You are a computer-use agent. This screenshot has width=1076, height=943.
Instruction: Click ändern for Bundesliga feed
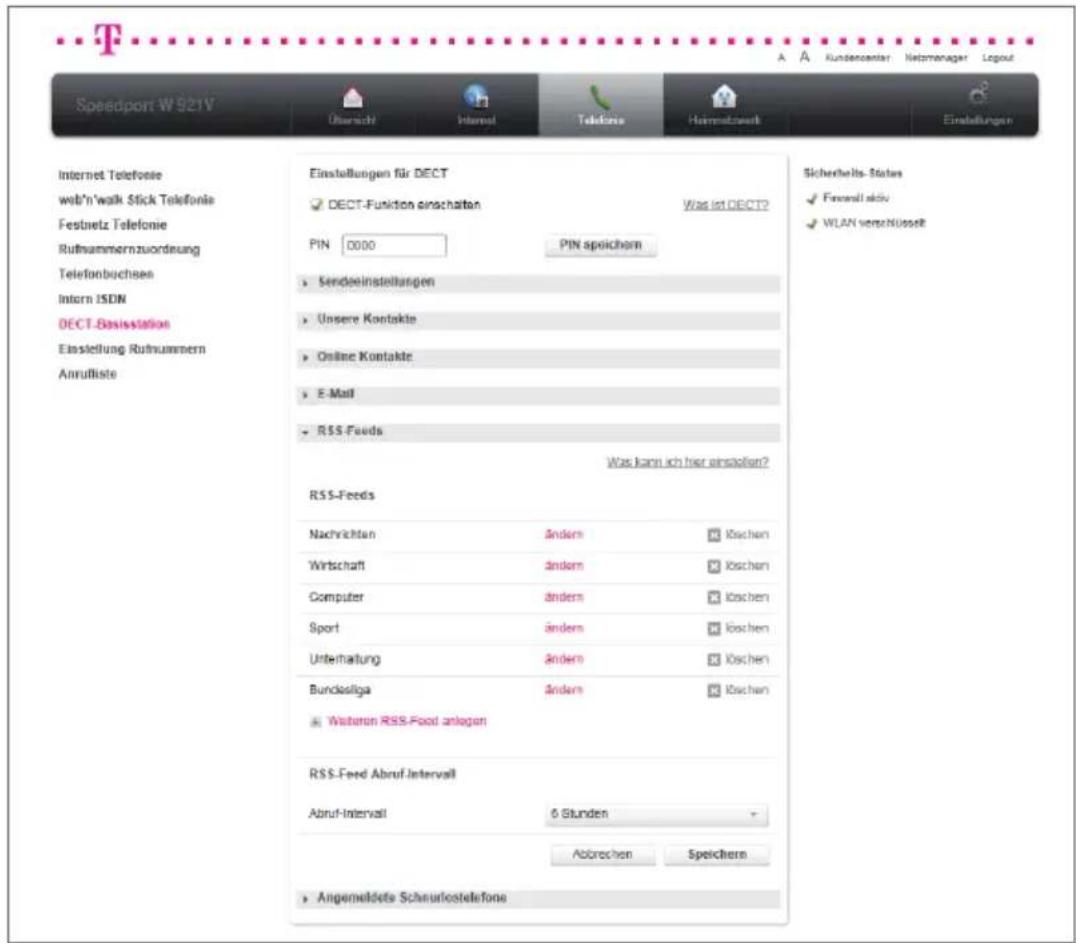point(563,690)
